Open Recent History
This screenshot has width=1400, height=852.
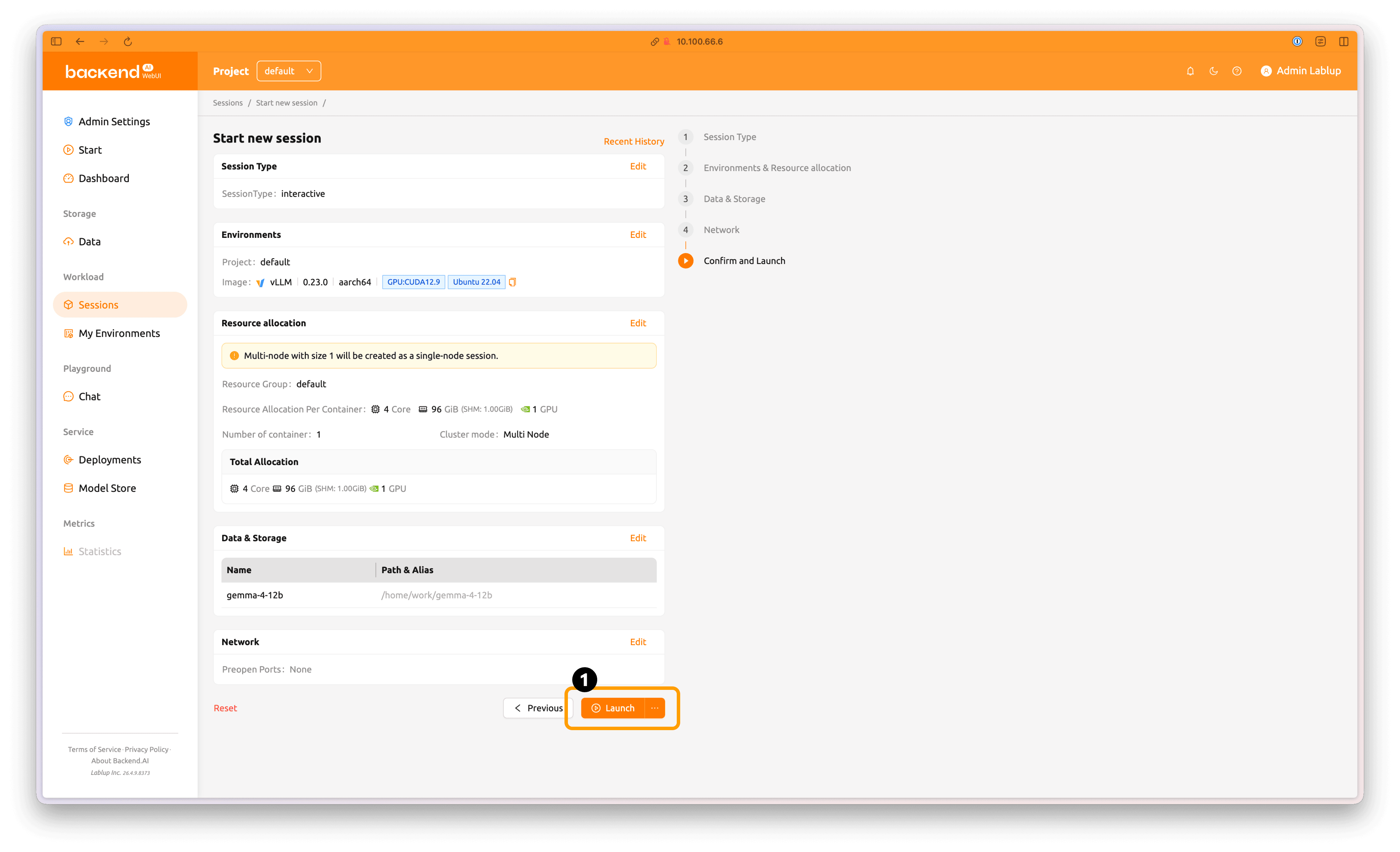click(633, 141)
